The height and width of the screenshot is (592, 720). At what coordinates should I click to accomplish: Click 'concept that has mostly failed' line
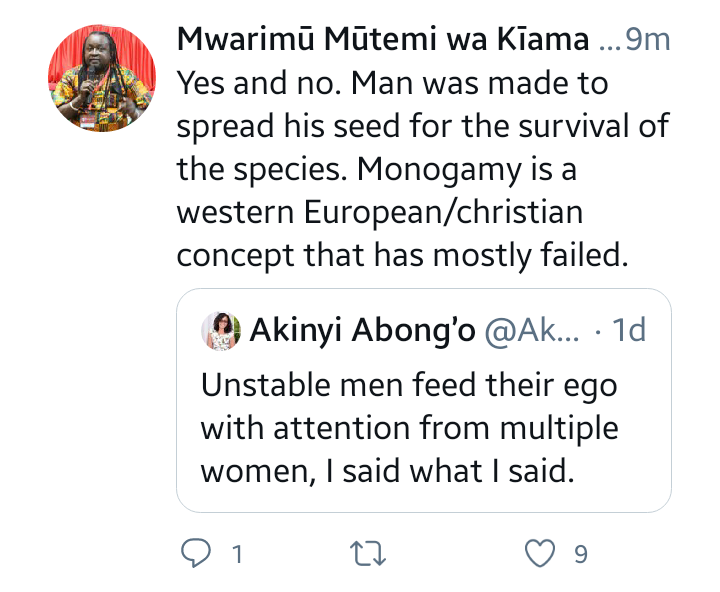point(402,255)
